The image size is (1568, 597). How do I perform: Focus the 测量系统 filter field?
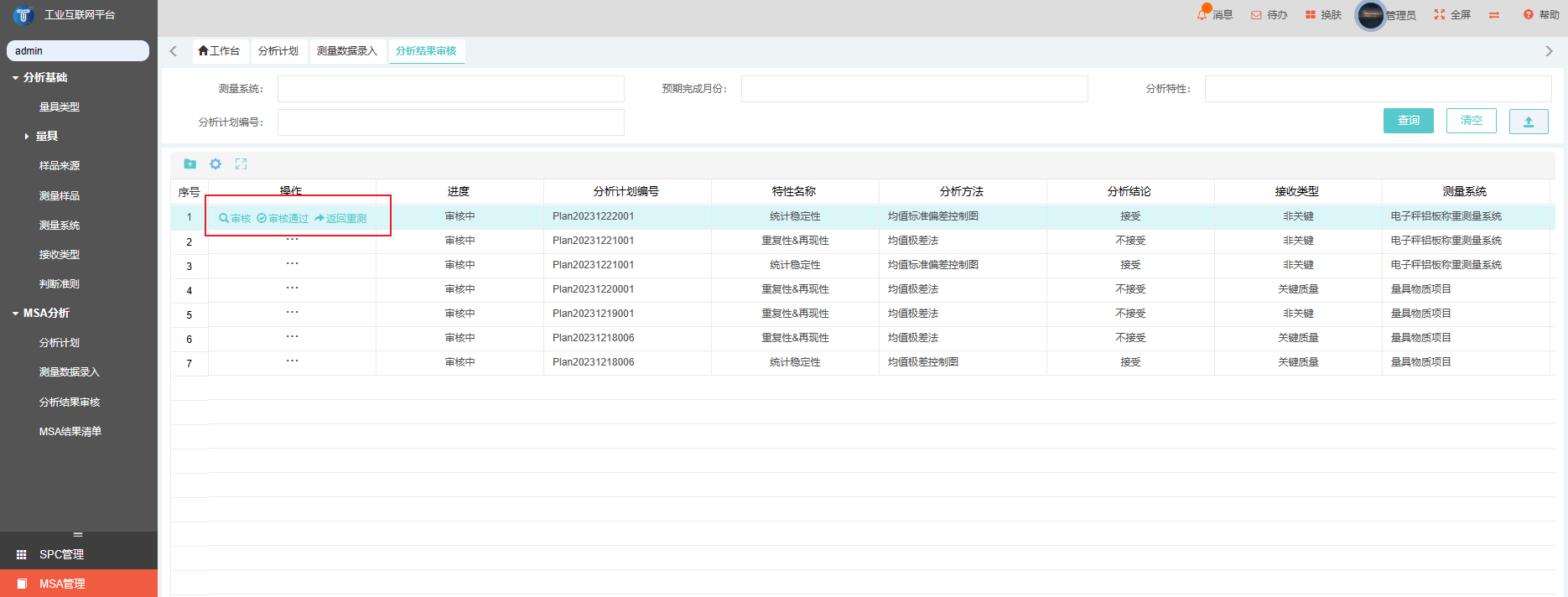pos(451,89)
